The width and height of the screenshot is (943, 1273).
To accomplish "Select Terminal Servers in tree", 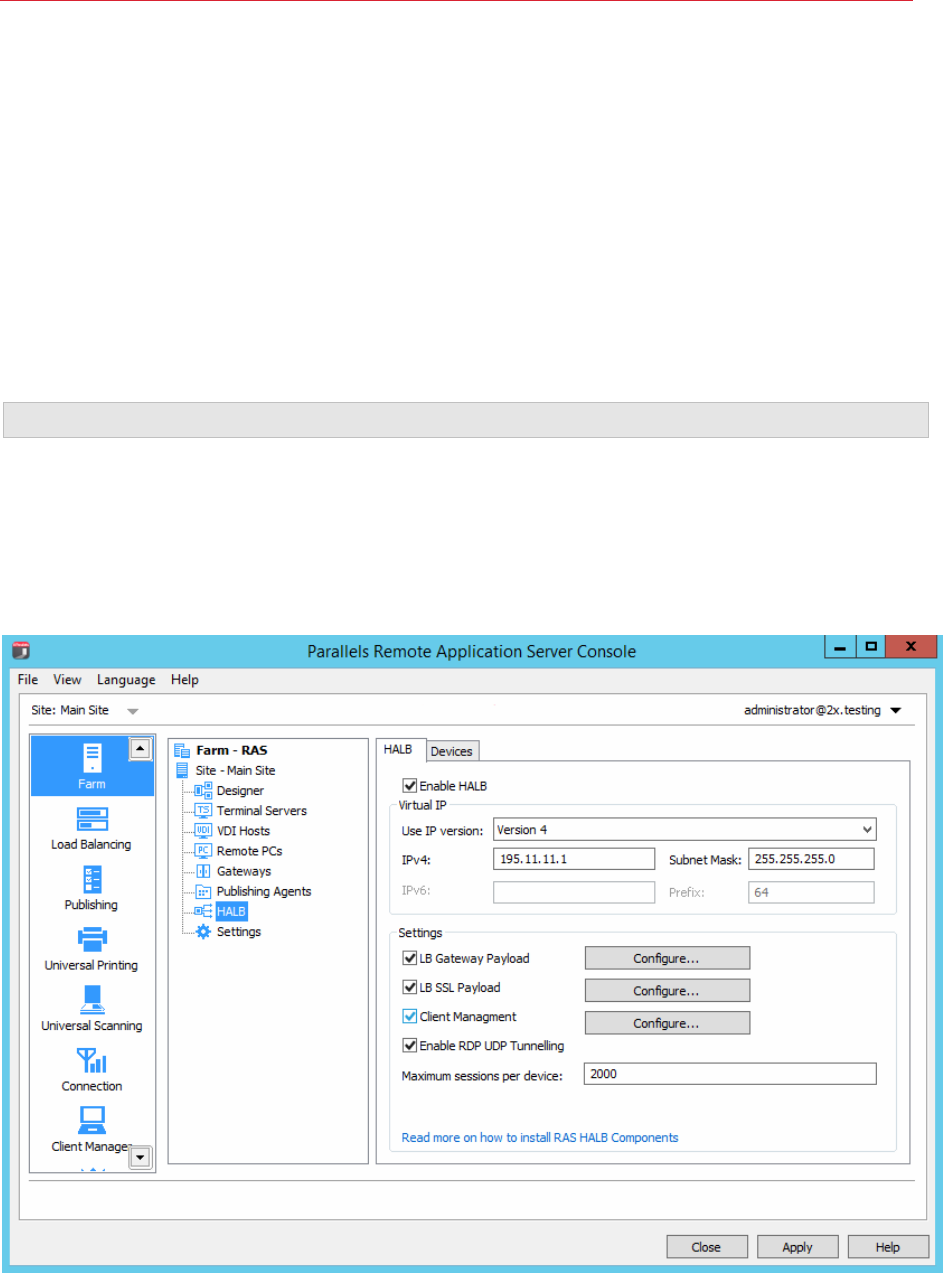I will 262,811.
